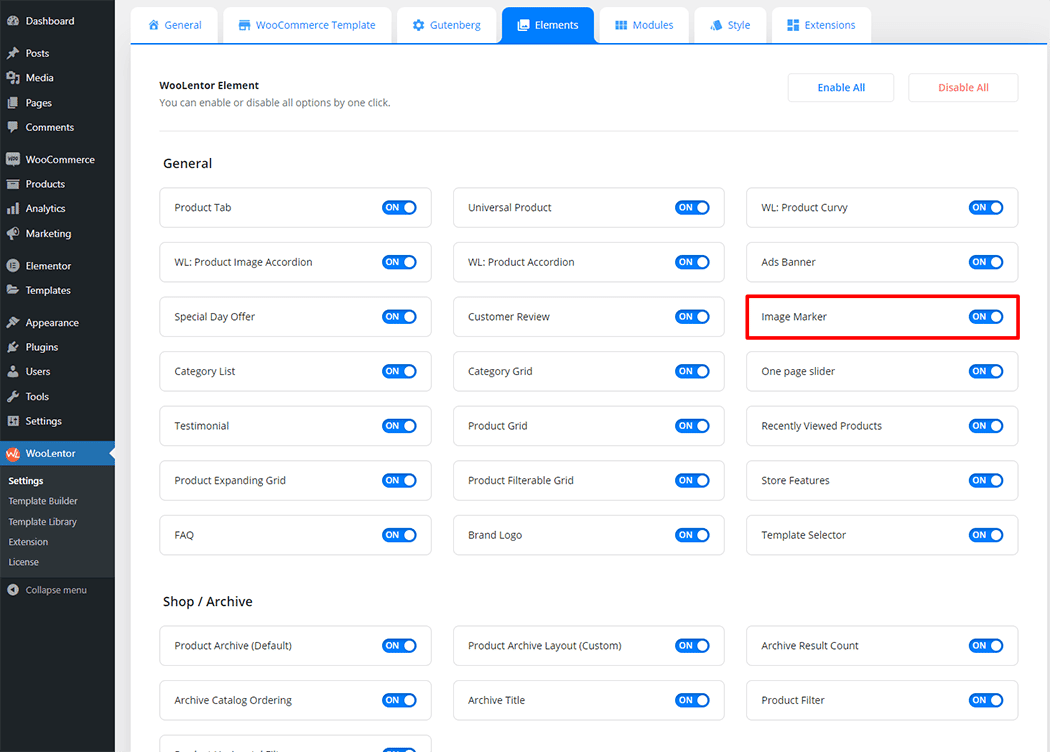Open the WooCommerce menu item
Viewport: 1050px width, 752px height.
(x=58, y=159)
